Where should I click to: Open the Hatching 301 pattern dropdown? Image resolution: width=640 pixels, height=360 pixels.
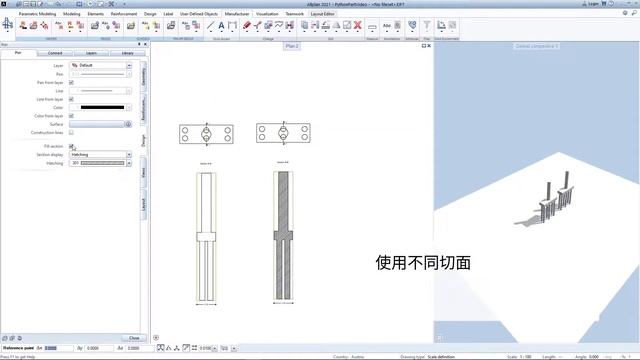tap(129, 163)
